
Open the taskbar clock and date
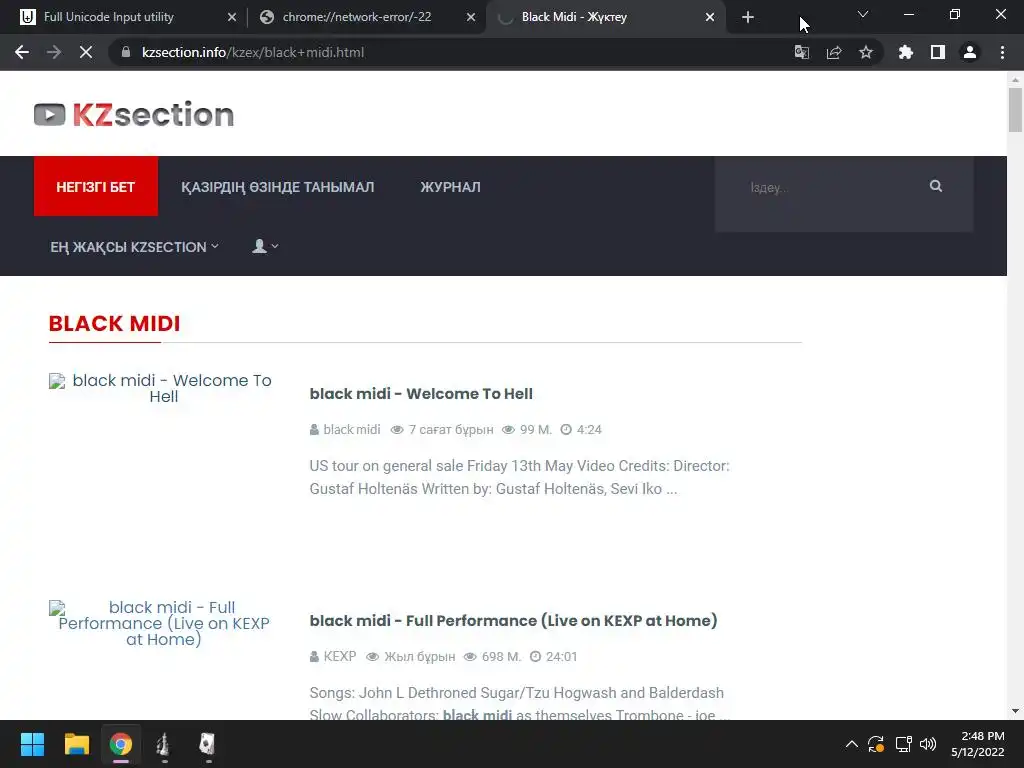tap(978, 744)
